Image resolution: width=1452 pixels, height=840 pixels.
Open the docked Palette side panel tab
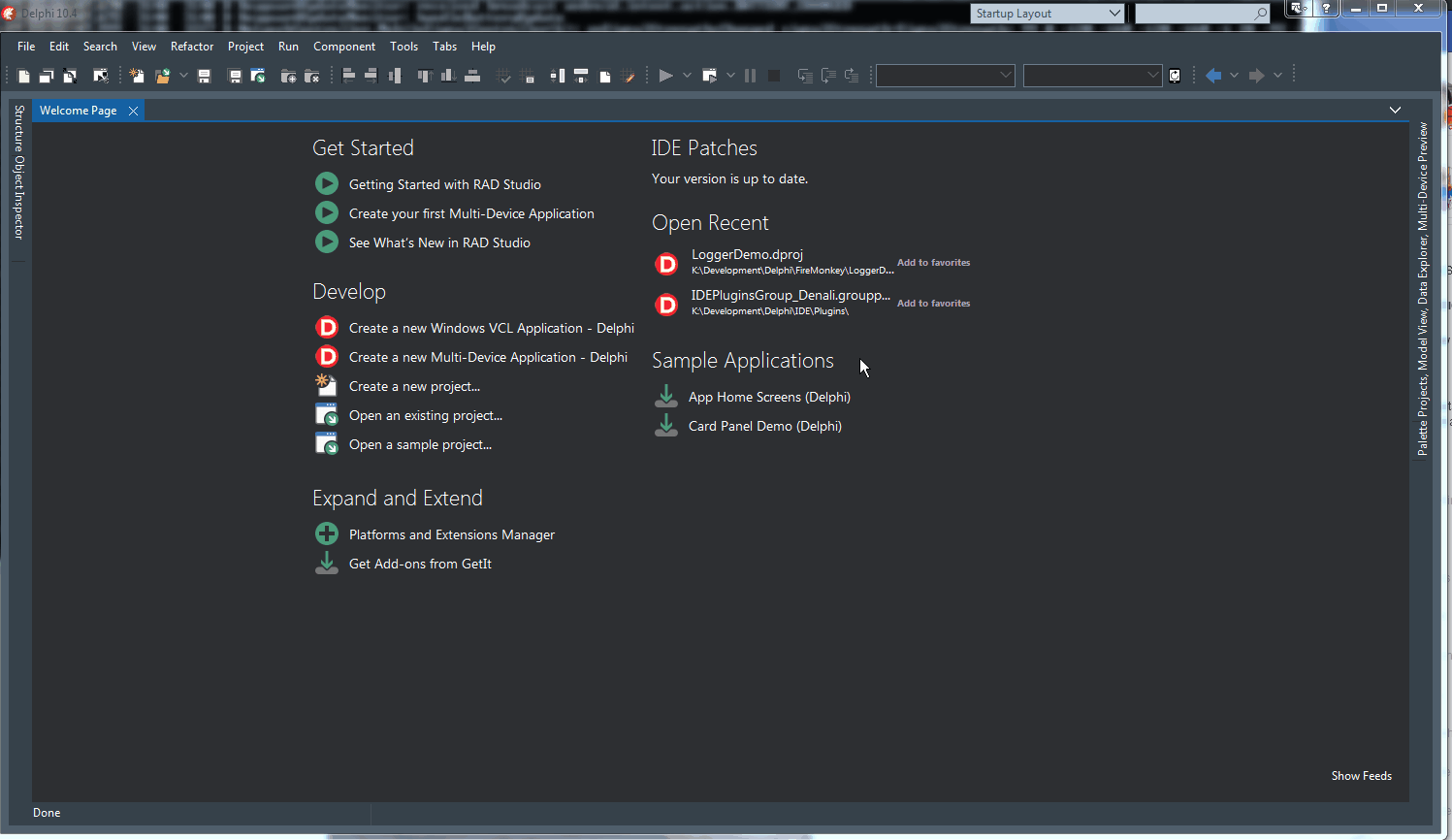tap(1423, 438)
